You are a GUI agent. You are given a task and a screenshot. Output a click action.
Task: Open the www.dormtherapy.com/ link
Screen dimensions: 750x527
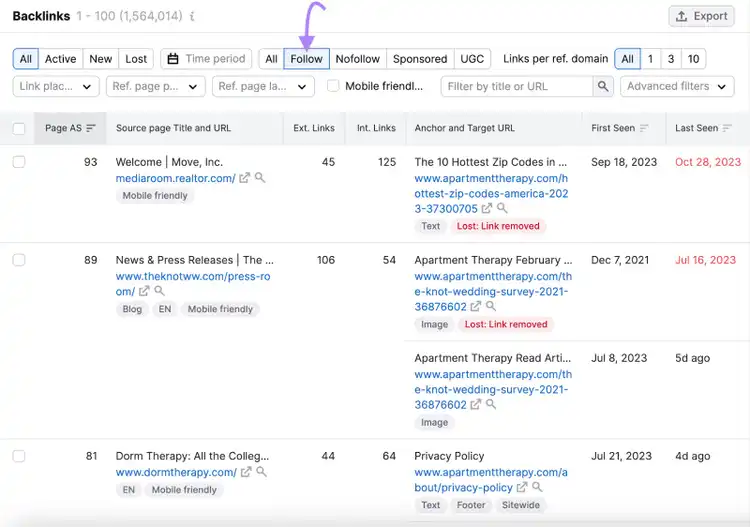tap(176, 472)
